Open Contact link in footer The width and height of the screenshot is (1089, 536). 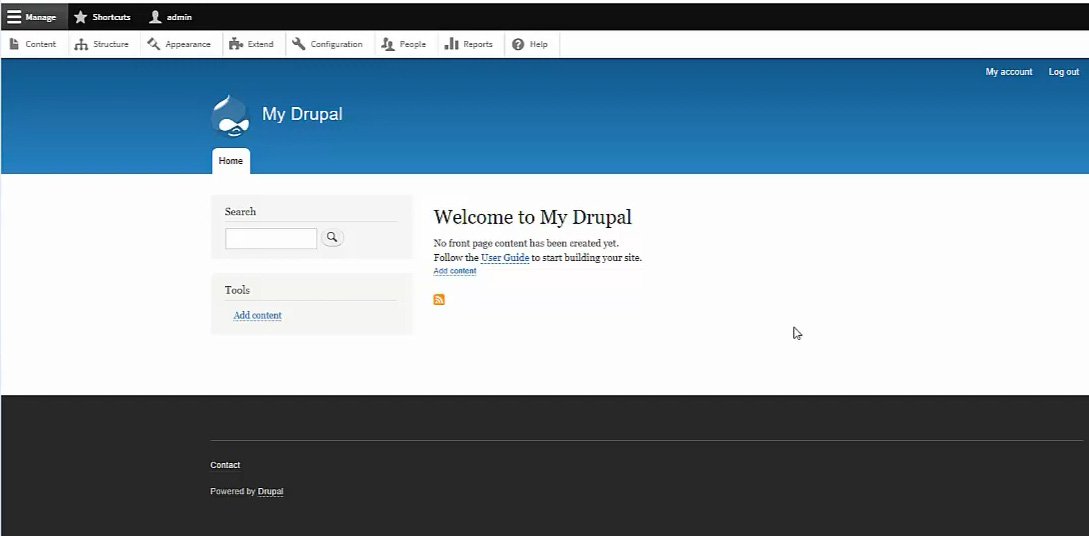225,465
